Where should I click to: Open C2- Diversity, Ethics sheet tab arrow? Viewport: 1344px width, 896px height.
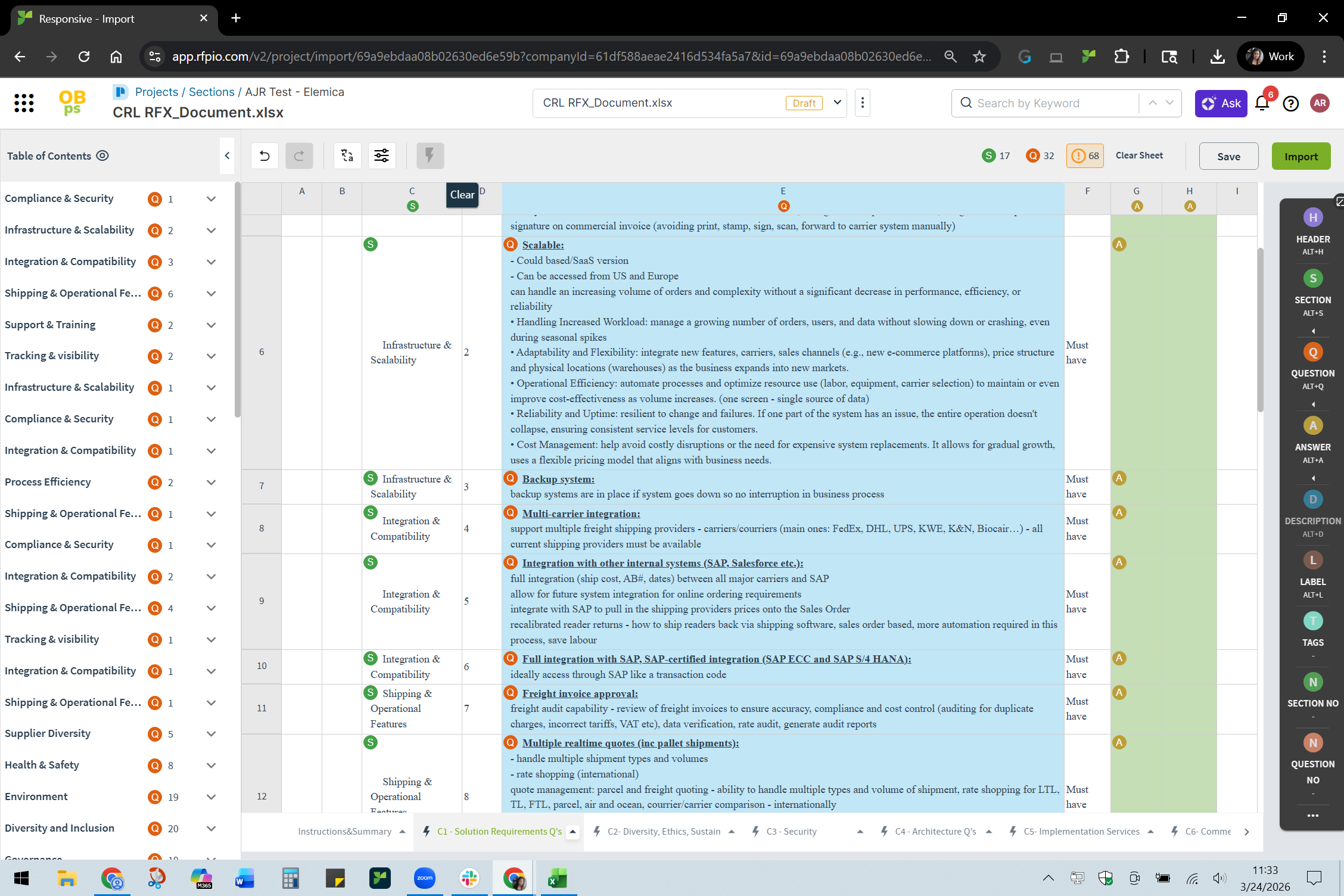click(x=732, y=832)
